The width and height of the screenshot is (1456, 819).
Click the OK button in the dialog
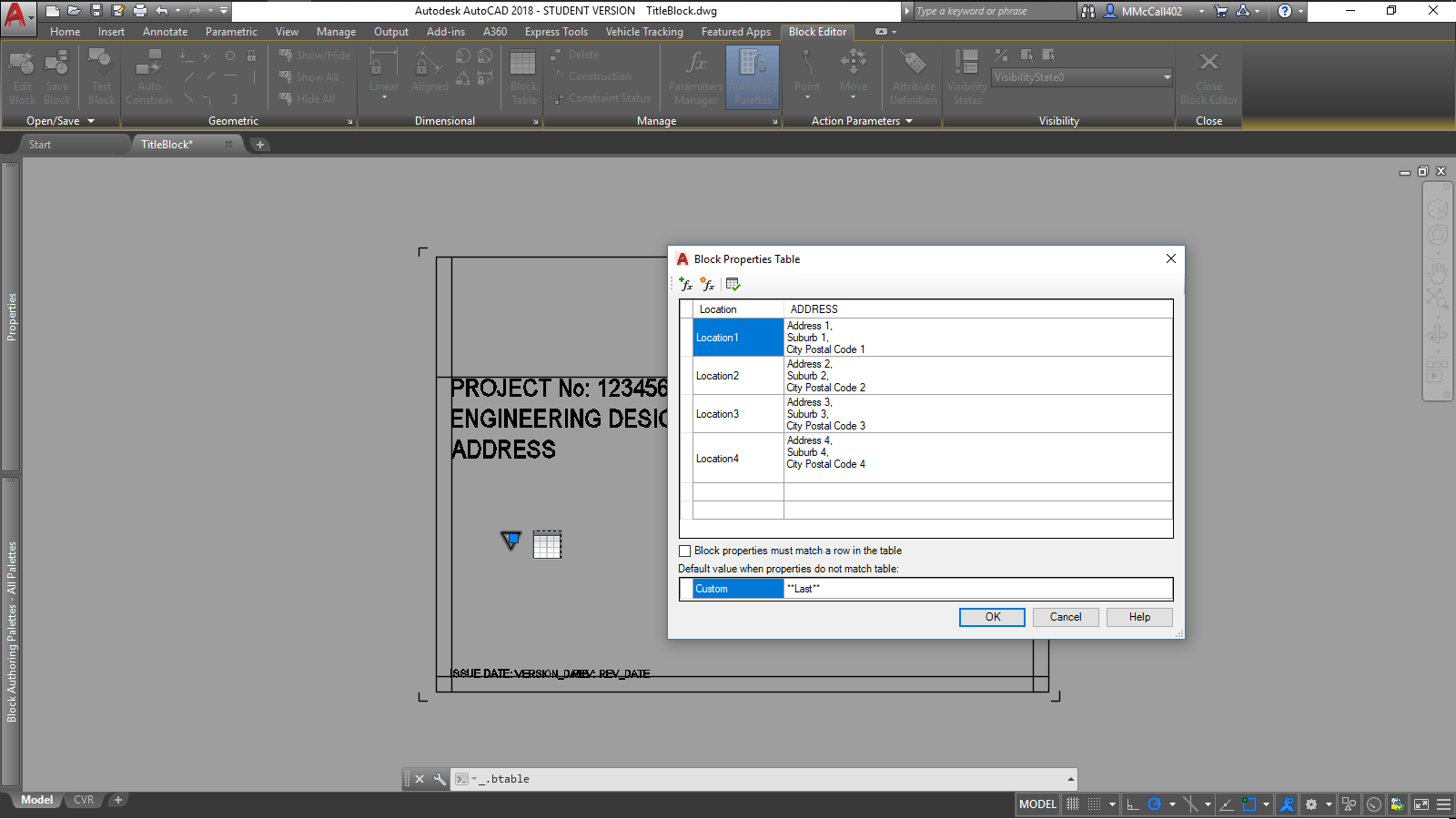tap(992, 617)
